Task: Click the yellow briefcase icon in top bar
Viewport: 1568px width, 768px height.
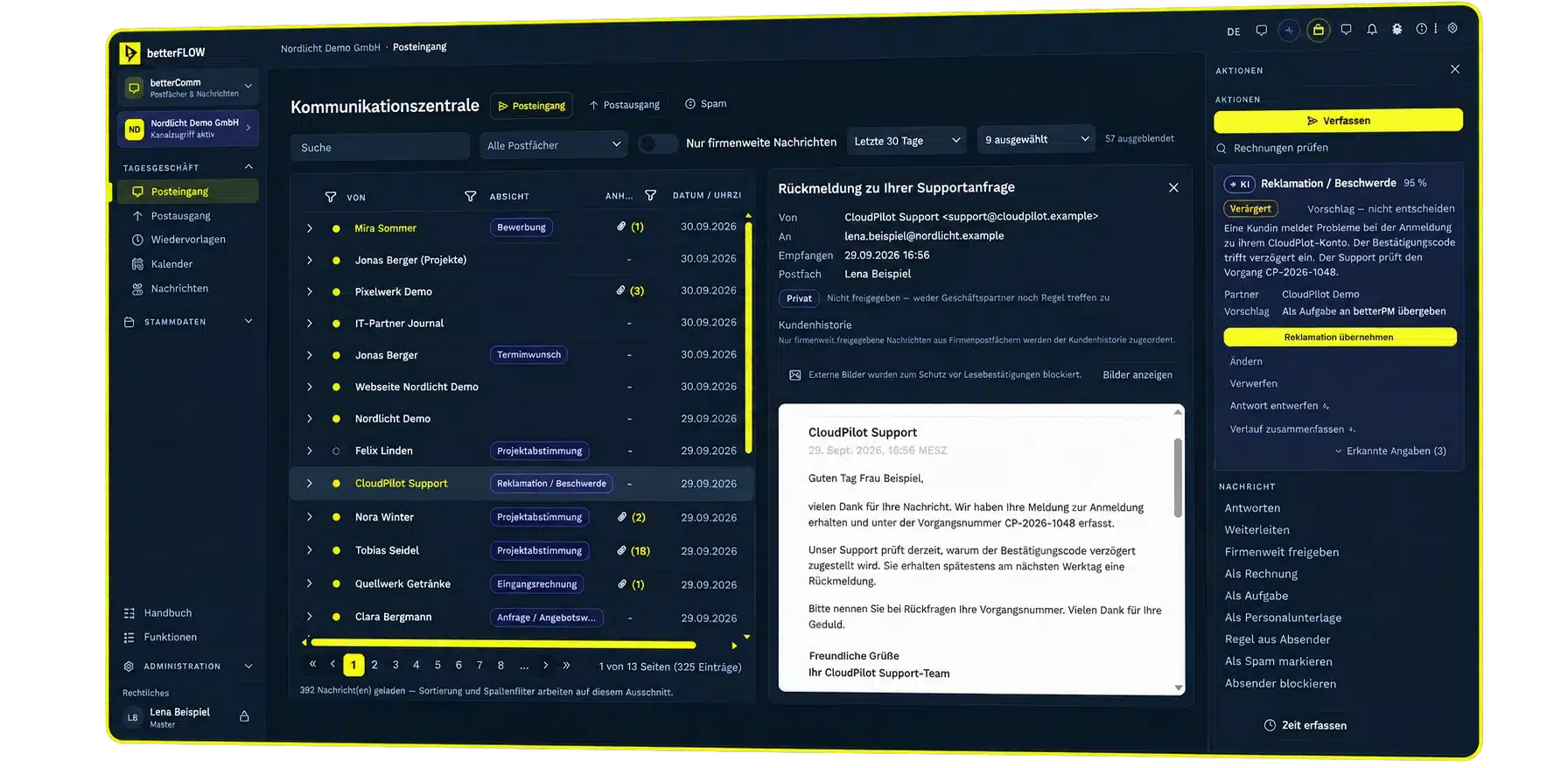Action: (x=1319, y=31)
